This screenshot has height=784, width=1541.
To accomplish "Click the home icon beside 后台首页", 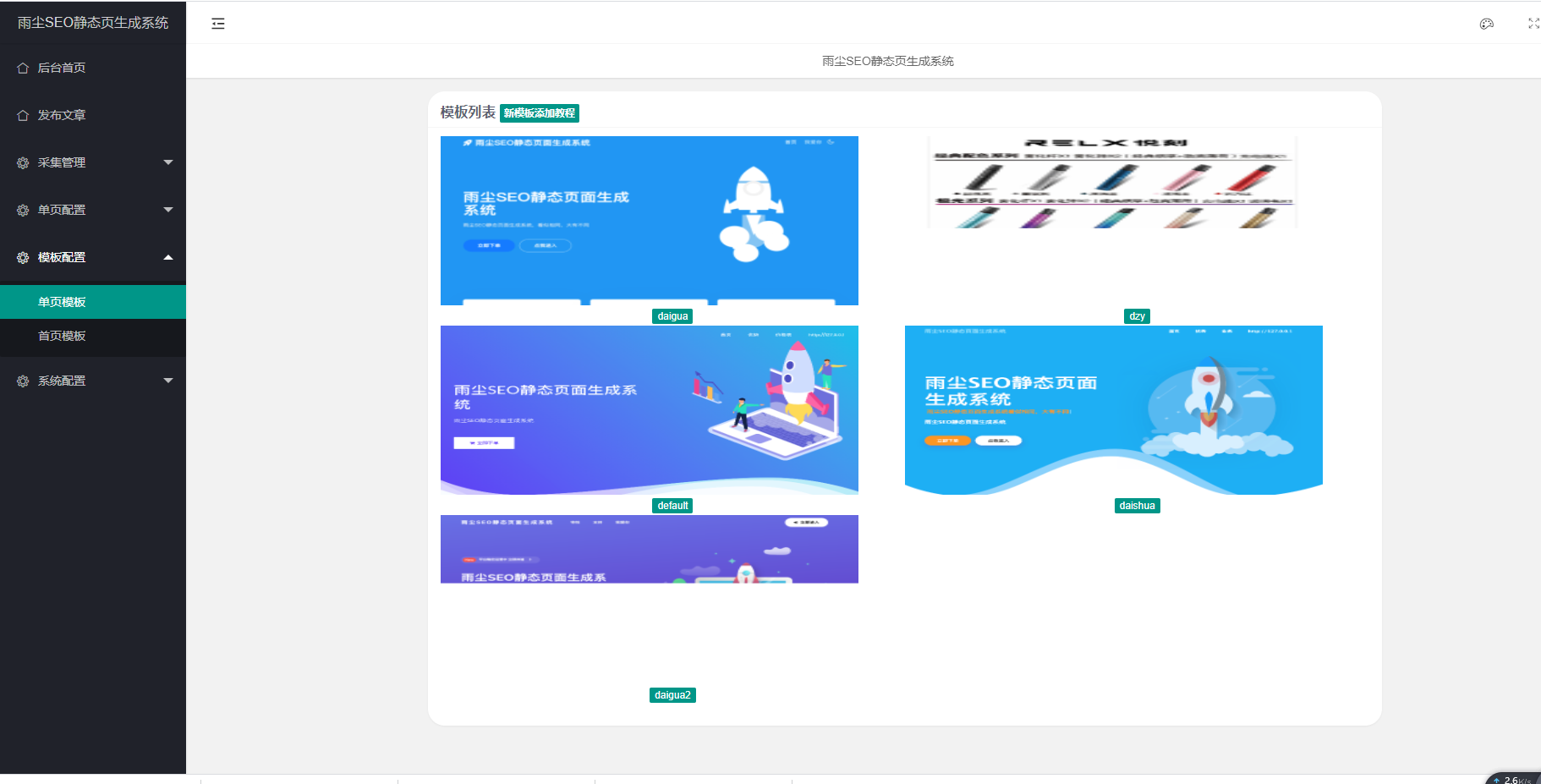I will click(x=23, y=68).
